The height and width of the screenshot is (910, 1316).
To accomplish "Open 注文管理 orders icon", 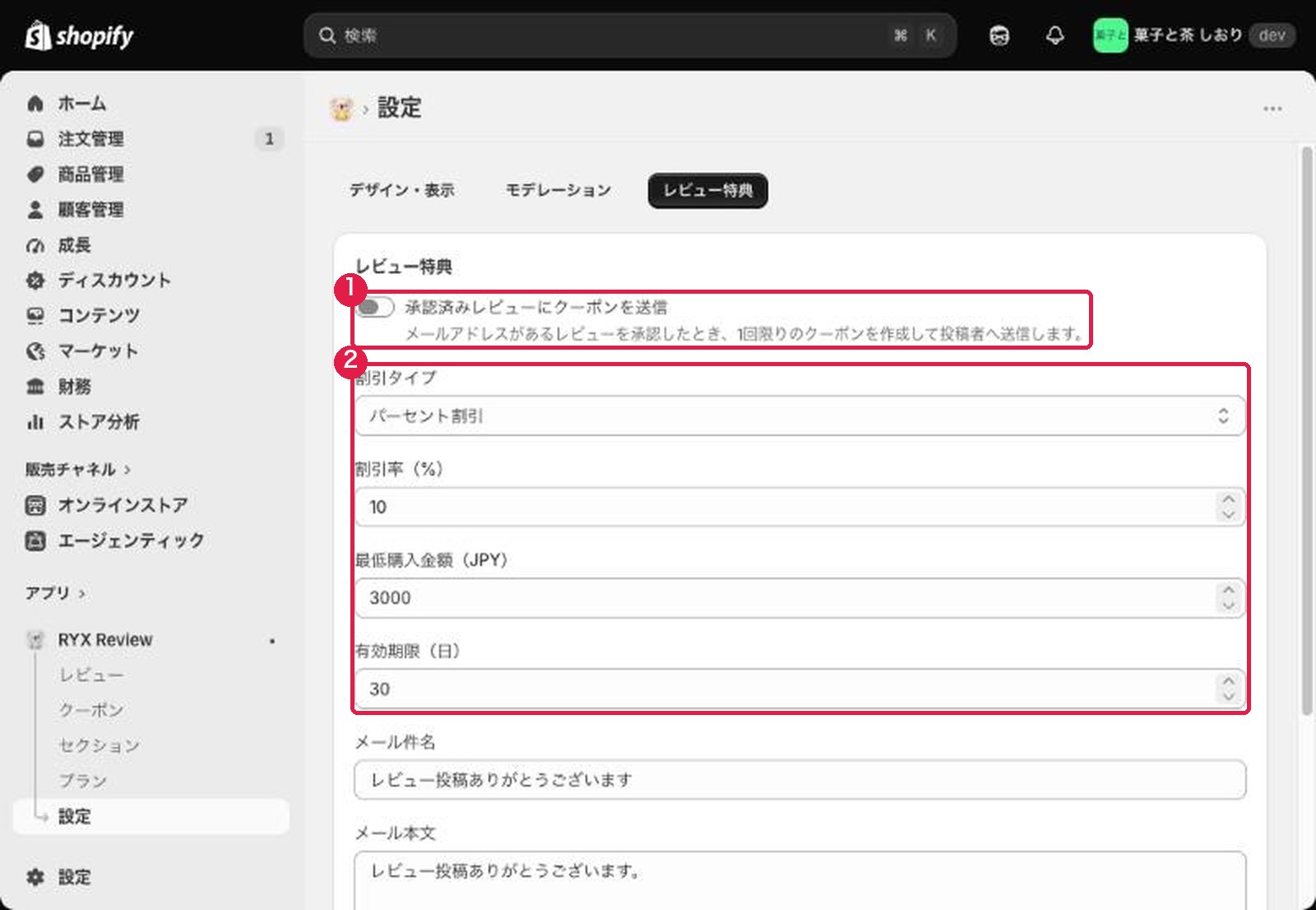I will click(35, 139).
